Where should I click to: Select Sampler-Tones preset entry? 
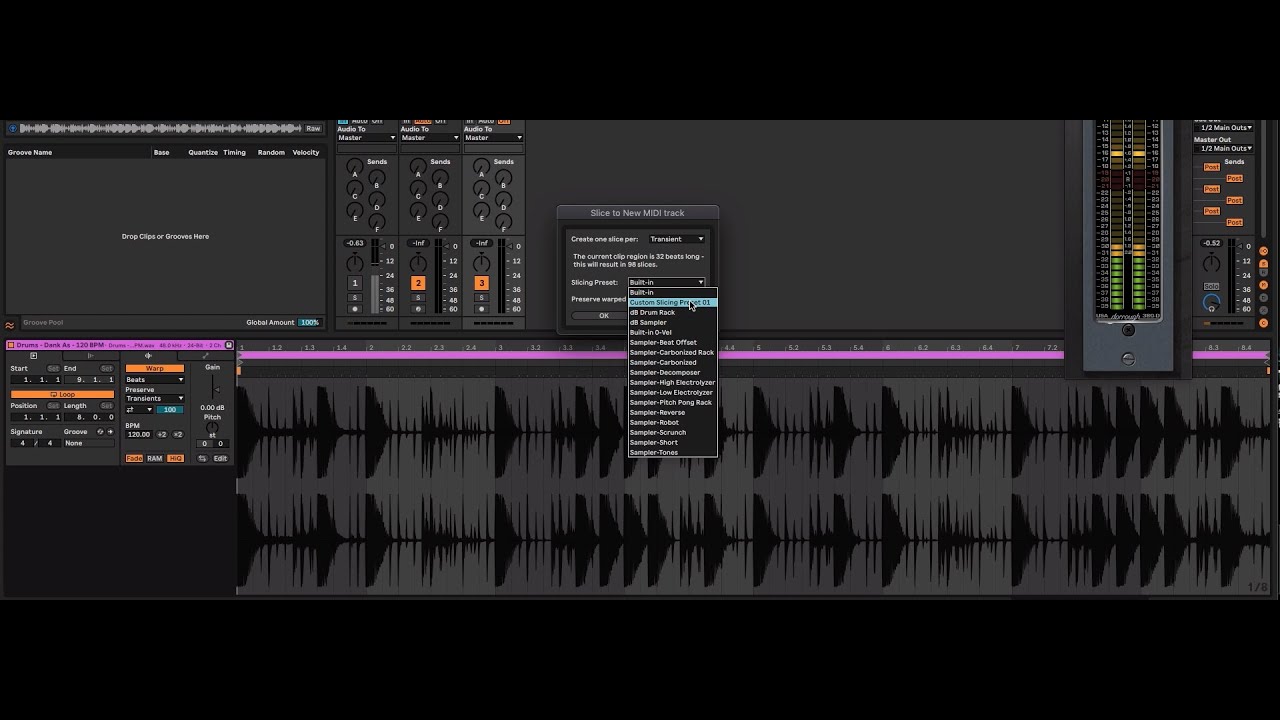click(672, 452)
